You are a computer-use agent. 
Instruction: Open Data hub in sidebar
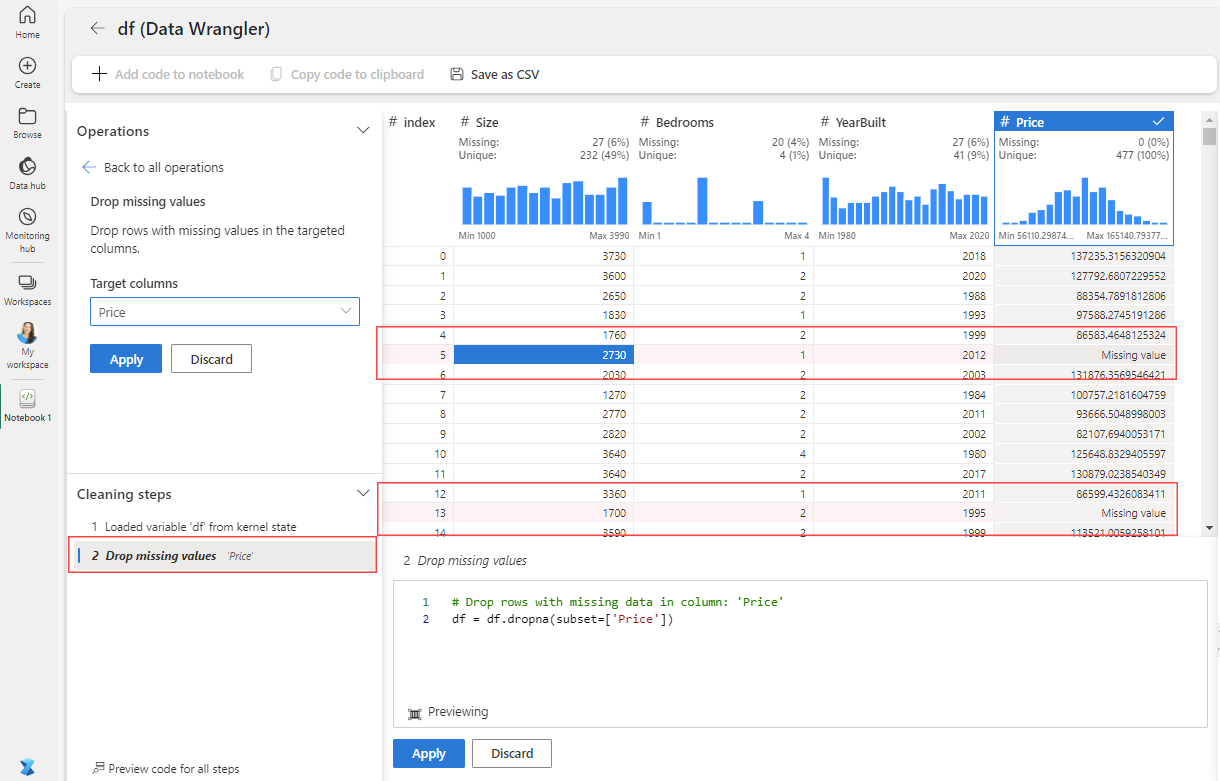(27, 173)
